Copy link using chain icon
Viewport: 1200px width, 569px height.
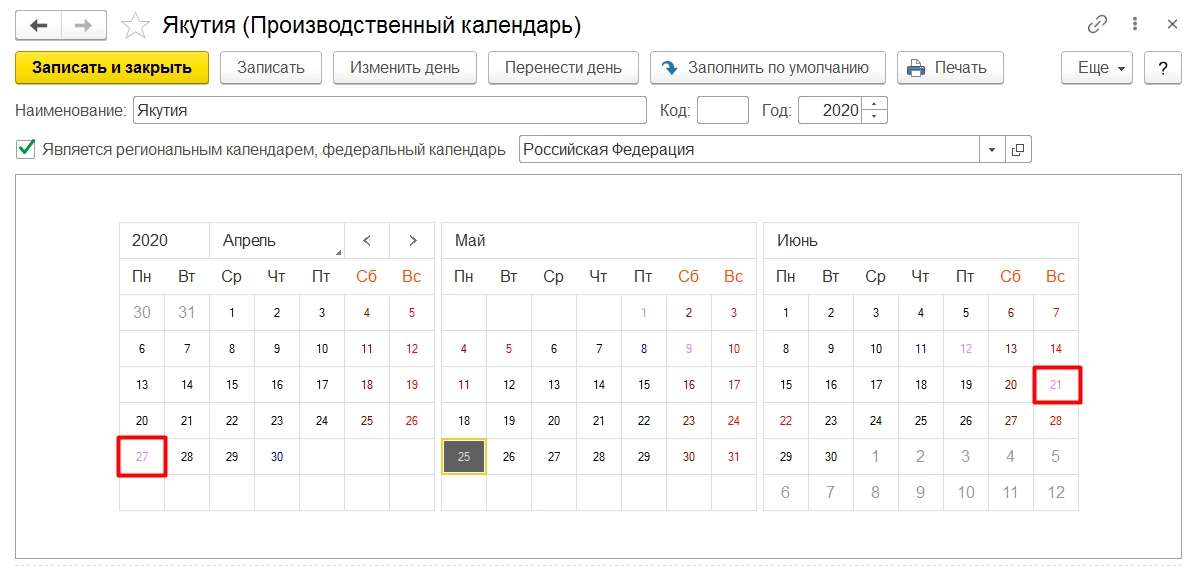1097,24
